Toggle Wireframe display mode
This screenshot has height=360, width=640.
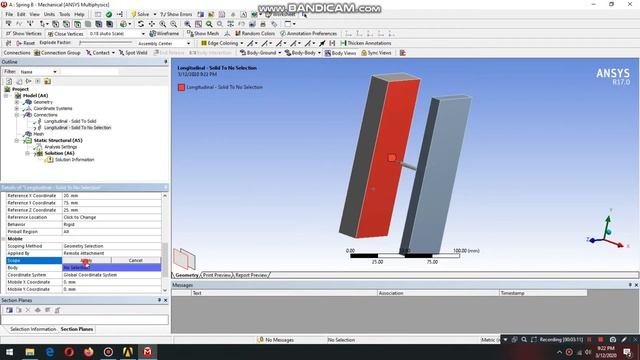(x=164, y=33)
